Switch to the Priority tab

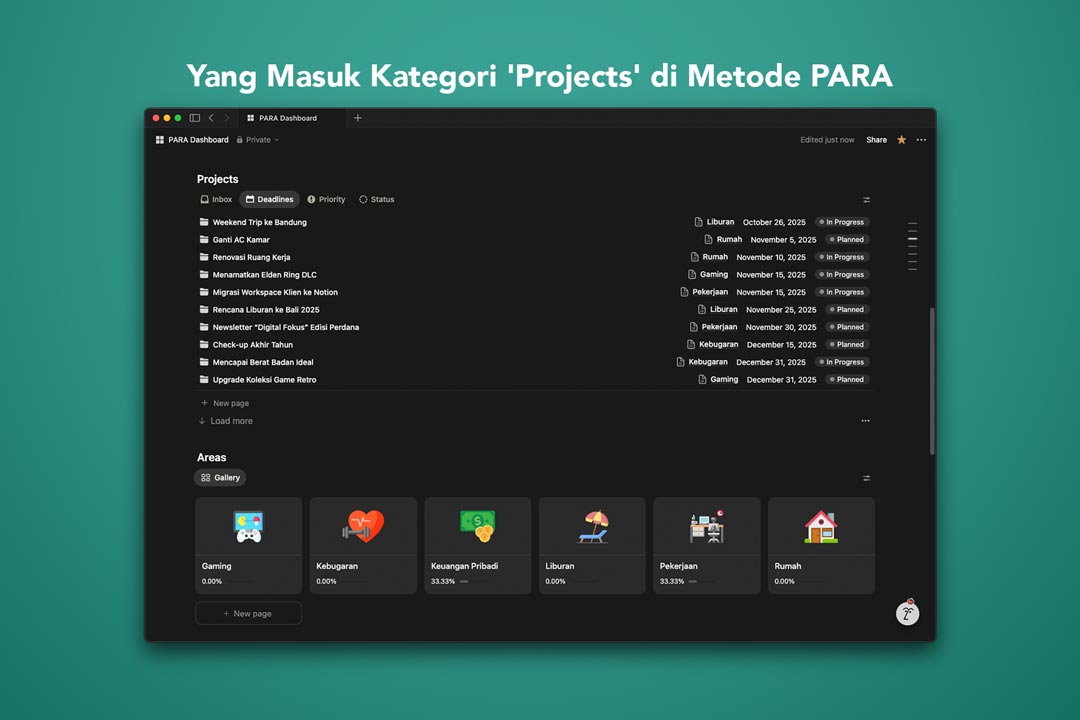(x=326, y=200)
